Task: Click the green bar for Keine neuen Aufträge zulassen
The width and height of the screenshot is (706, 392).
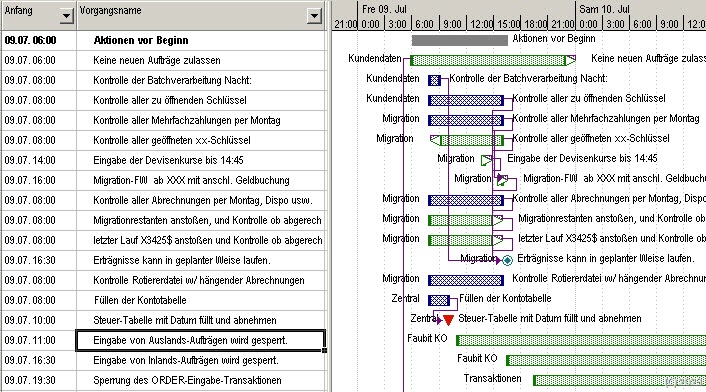Action: click(x=493, y=60)
